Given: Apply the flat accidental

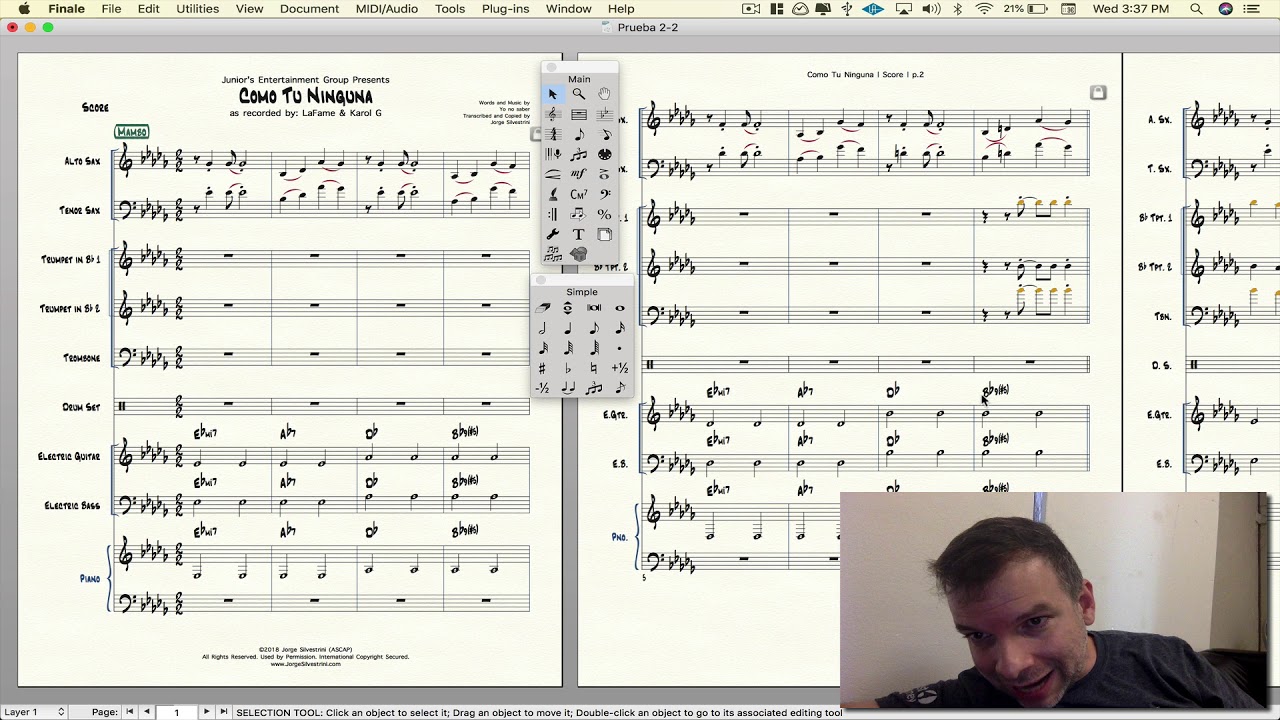Looking at the screenshot, I should tap(568, 368).
